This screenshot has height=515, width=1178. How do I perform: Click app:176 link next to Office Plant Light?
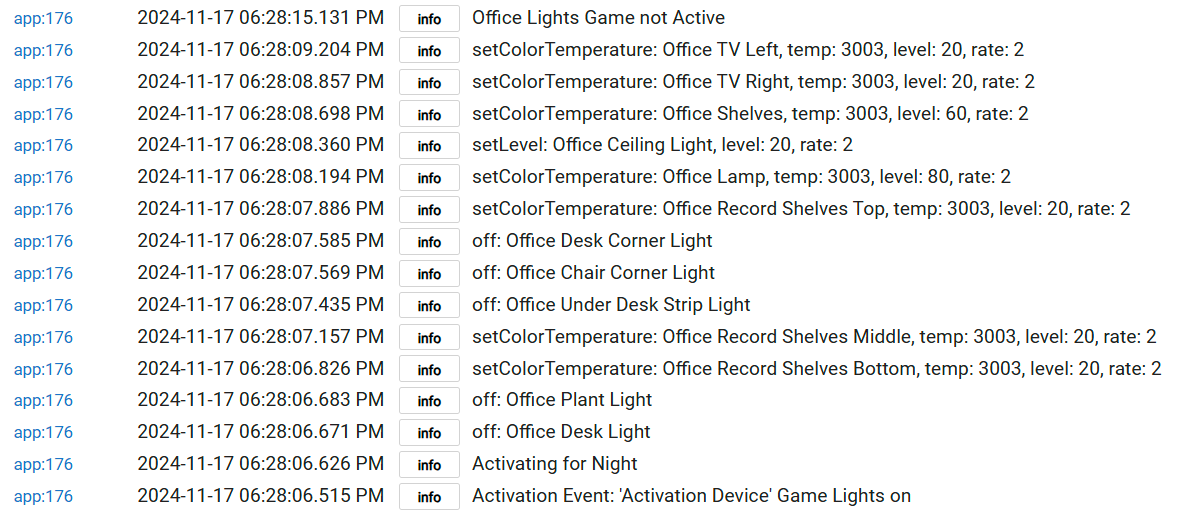pos(43,401)
